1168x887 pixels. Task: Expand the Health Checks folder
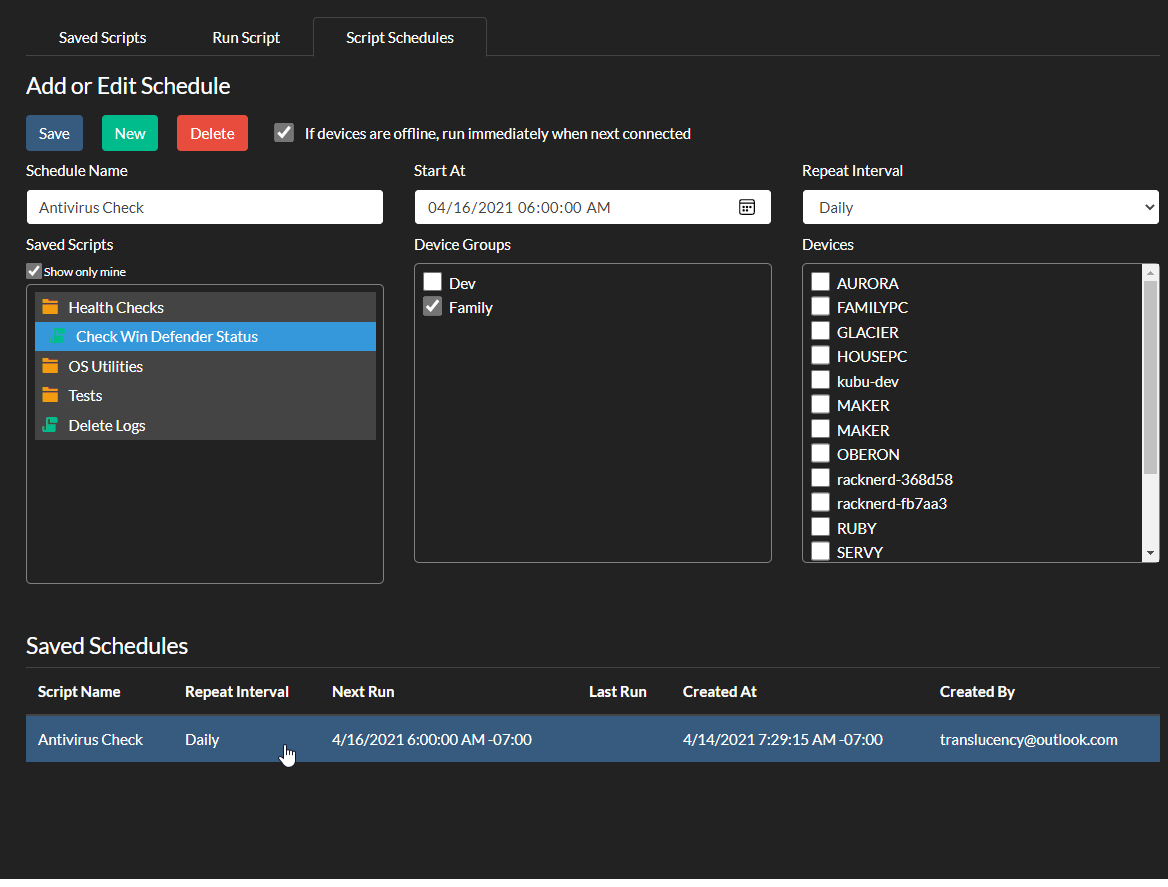[x=116, y=307]
